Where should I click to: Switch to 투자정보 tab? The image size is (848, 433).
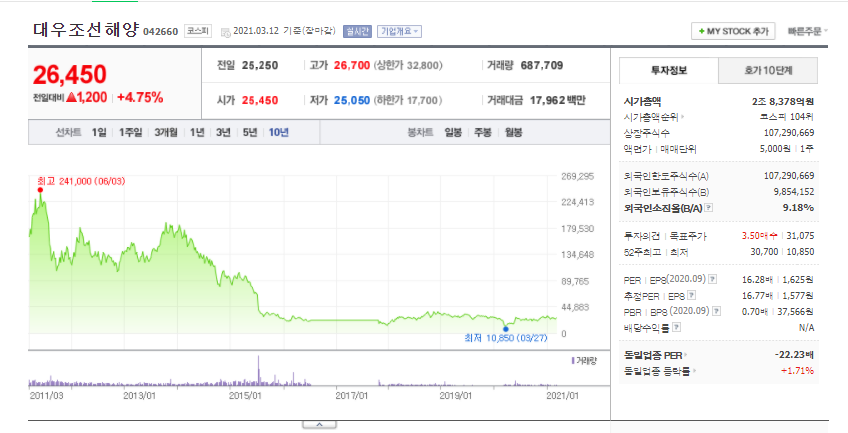pos(669,70)
